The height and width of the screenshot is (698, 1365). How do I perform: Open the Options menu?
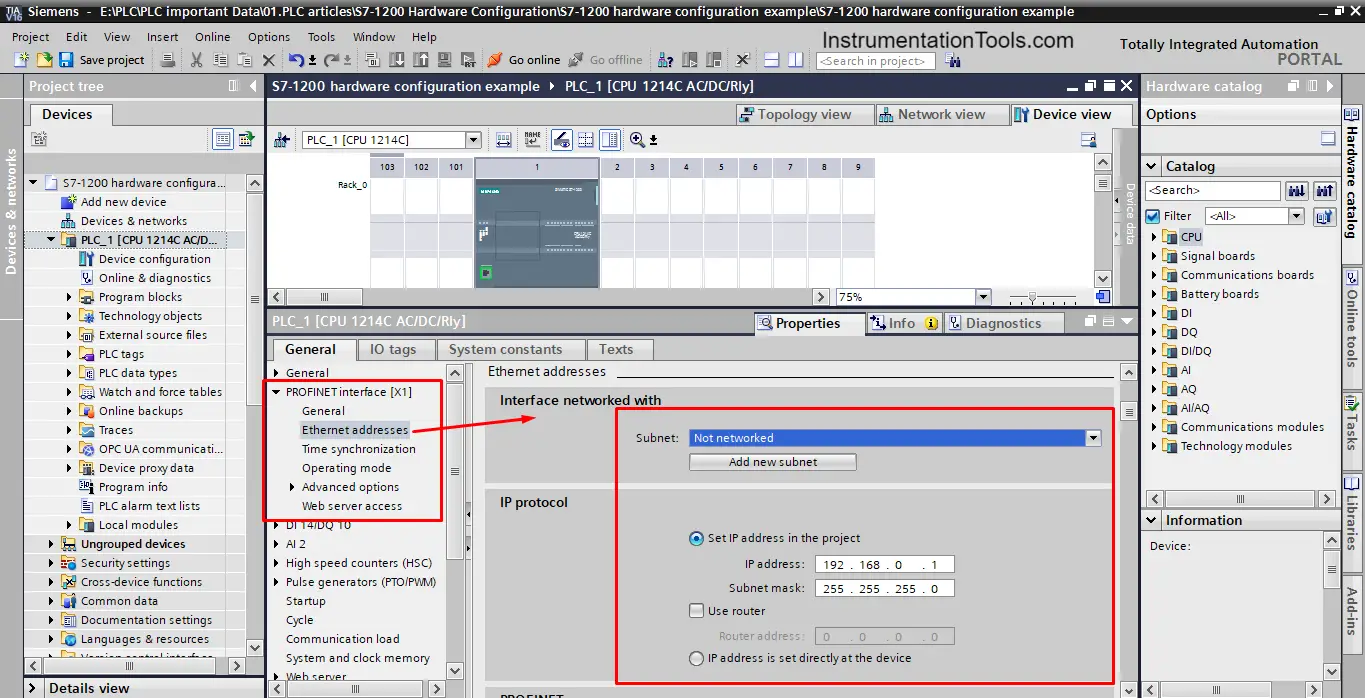click(x=269, y=37)
